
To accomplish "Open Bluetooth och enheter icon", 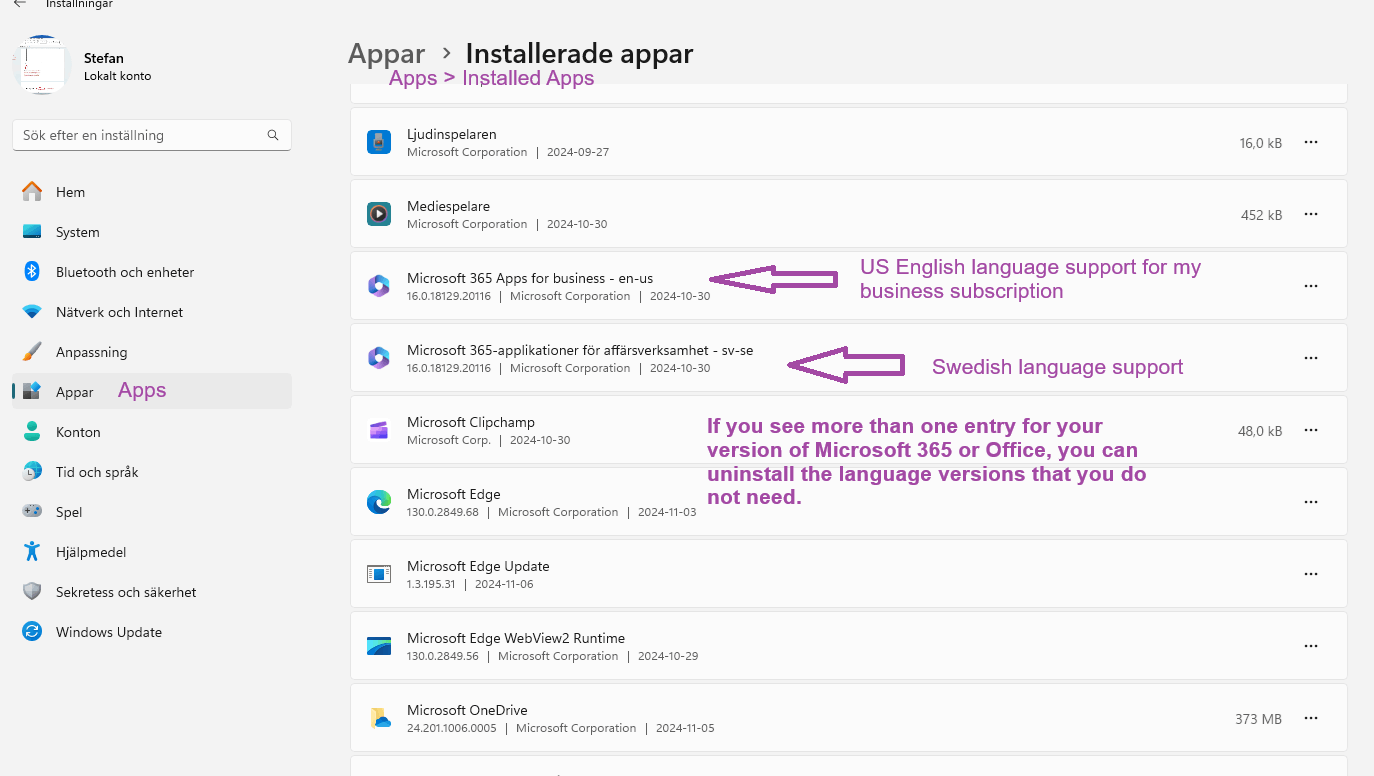I will 32,272.
